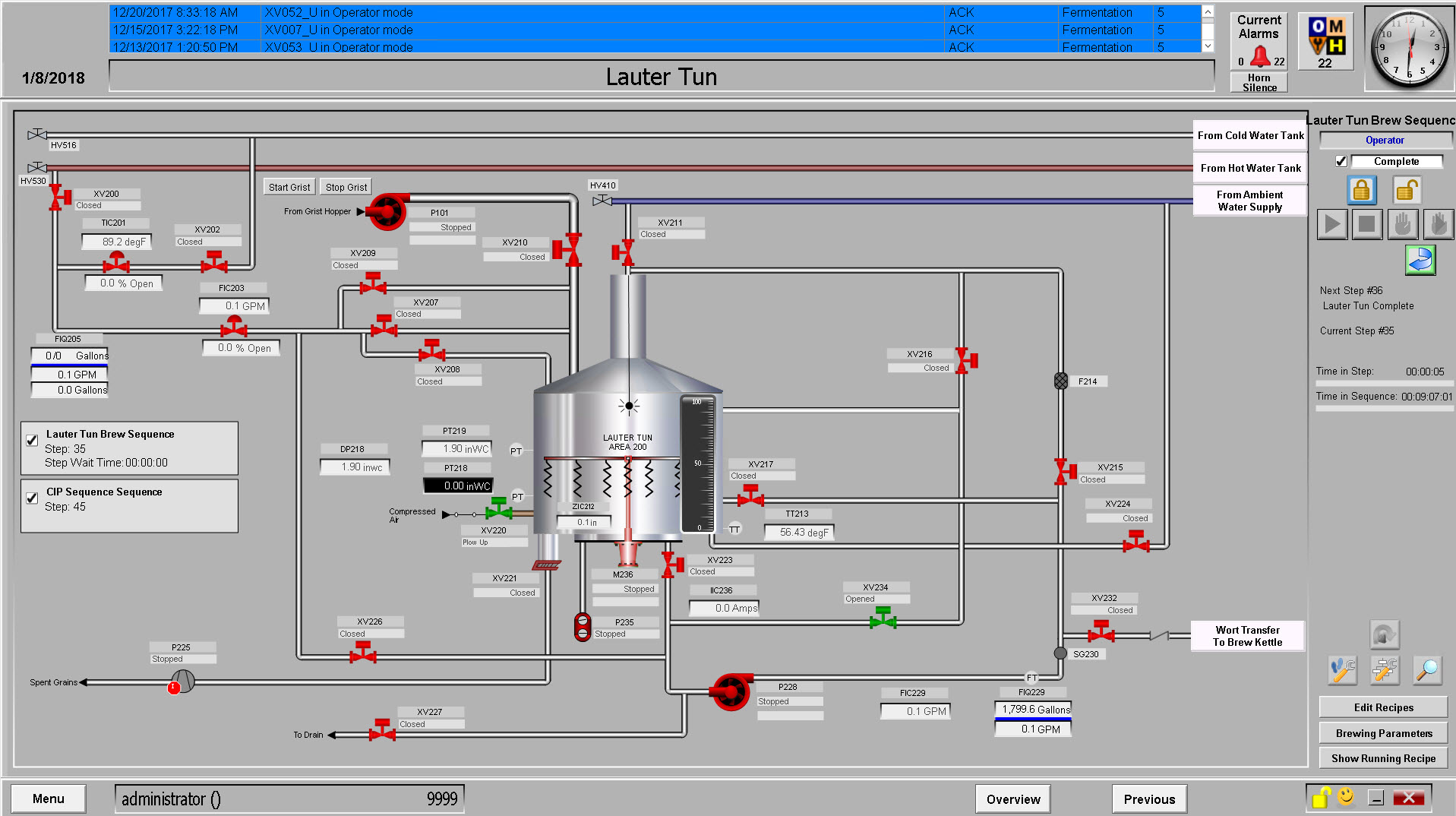Viewport: 1456px width, 816px height.
Task: Click the lauter tun level gauge
Action: [698, 463]
